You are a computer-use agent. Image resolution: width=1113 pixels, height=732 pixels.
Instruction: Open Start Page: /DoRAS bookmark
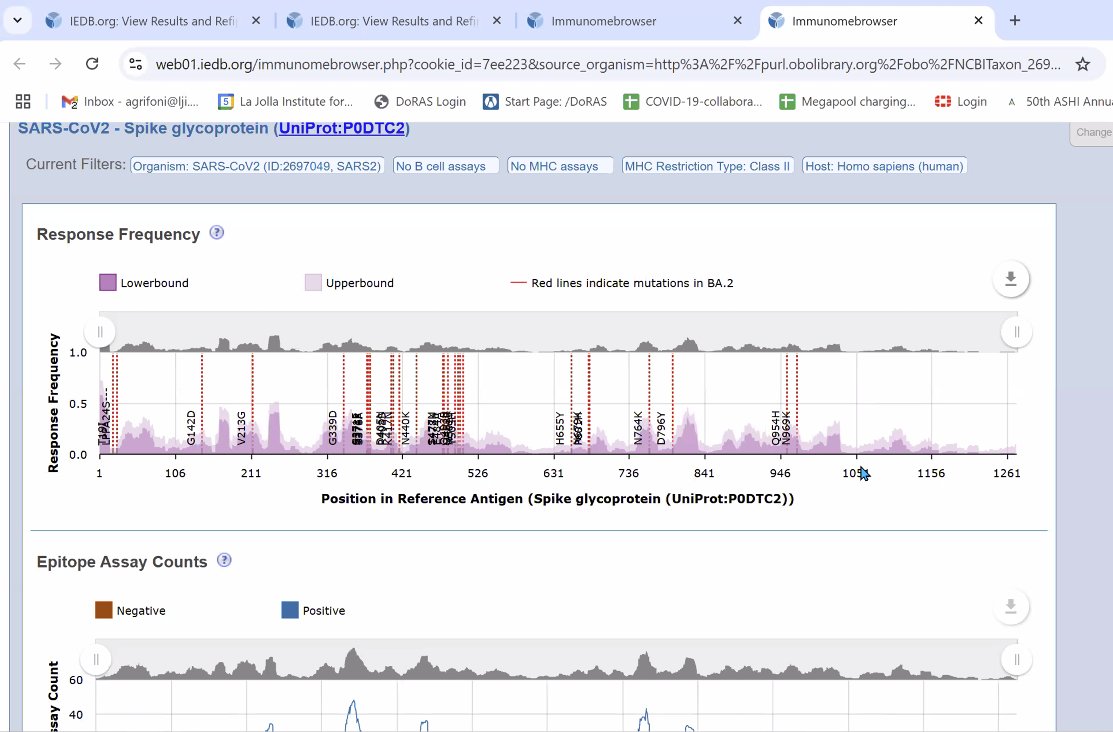[x=545, y=102]
